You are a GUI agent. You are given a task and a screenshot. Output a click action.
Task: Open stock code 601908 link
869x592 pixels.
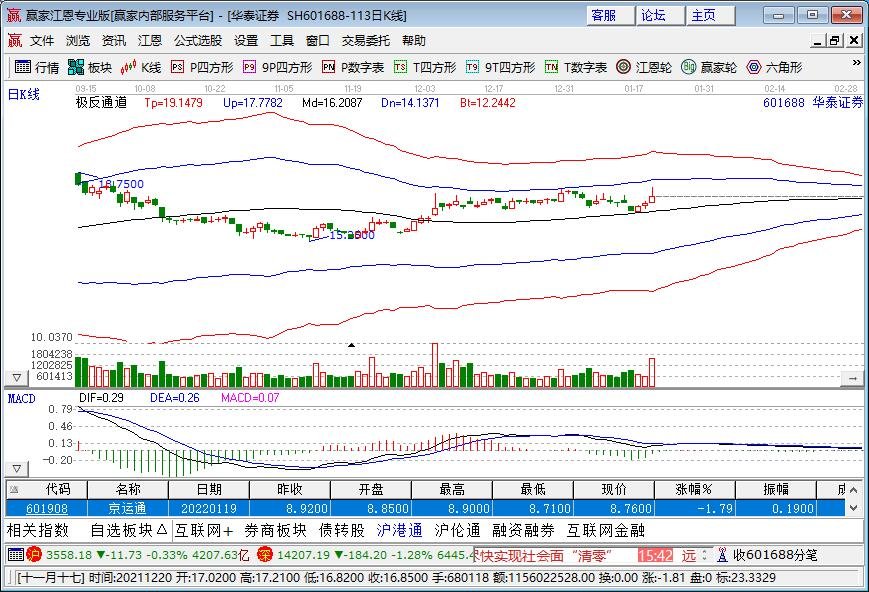47,508
